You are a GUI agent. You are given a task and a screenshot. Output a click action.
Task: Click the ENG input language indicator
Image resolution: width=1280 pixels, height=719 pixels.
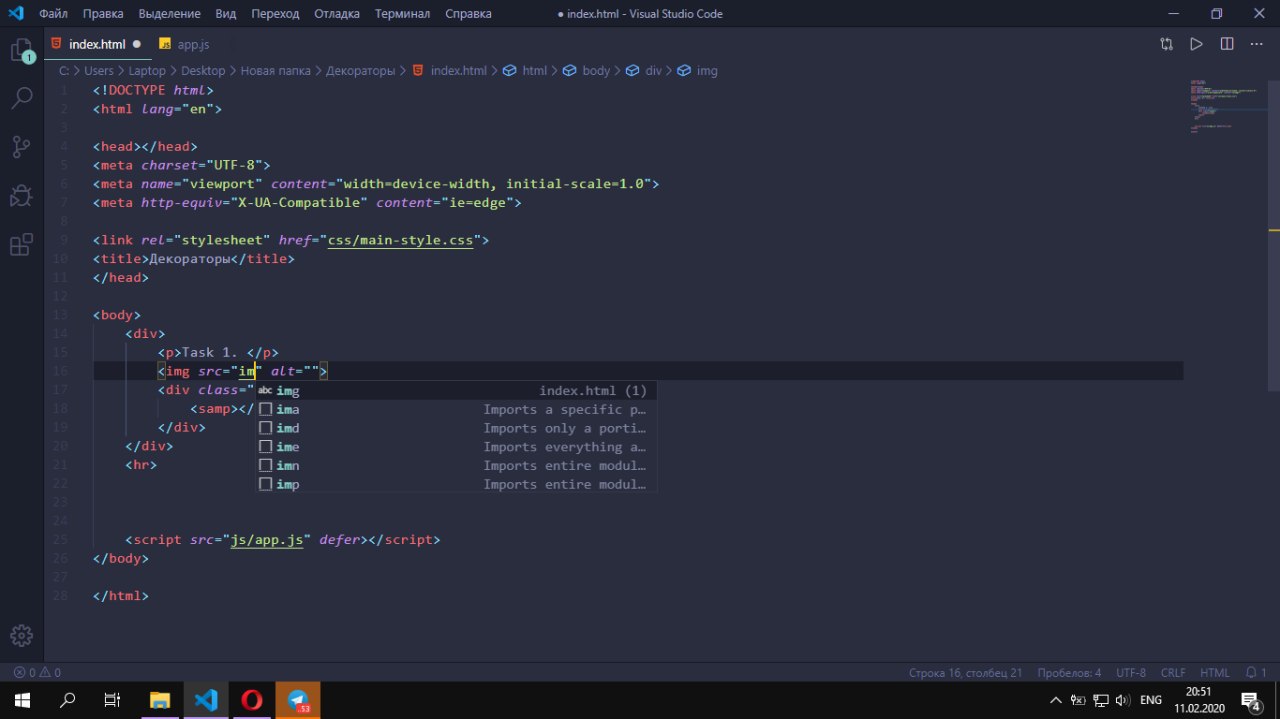1151,700
